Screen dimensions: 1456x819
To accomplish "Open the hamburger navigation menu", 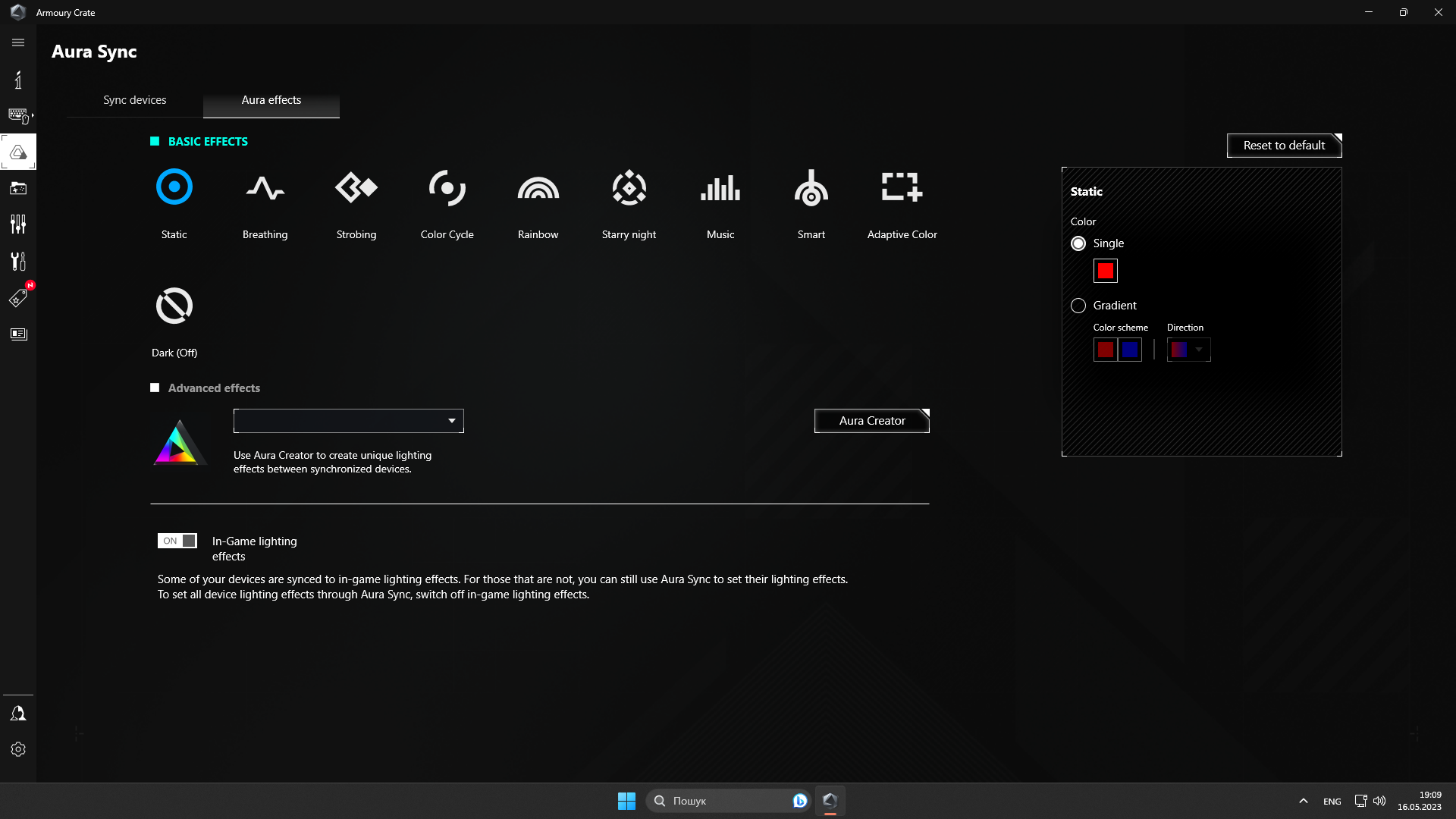I will [18, 42].
